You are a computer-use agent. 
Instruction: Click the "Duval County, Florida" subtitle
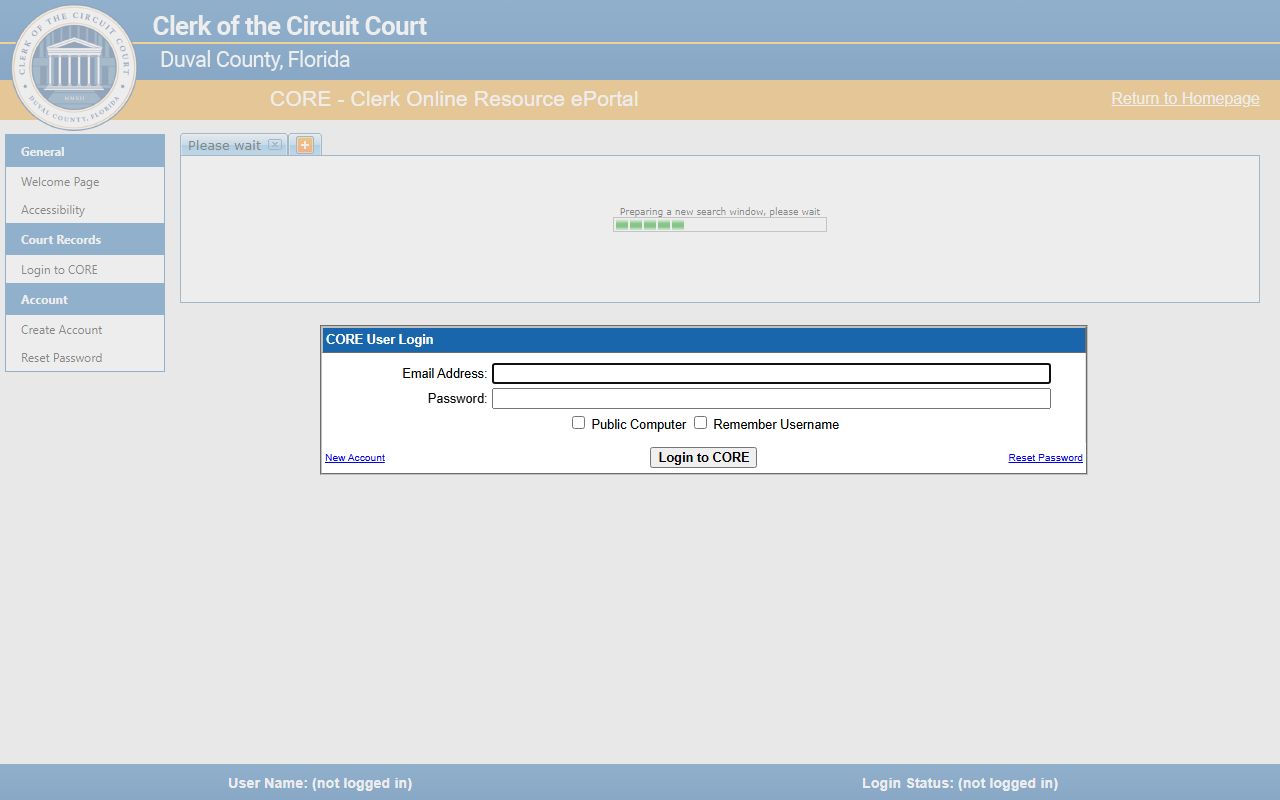point(255,60)
